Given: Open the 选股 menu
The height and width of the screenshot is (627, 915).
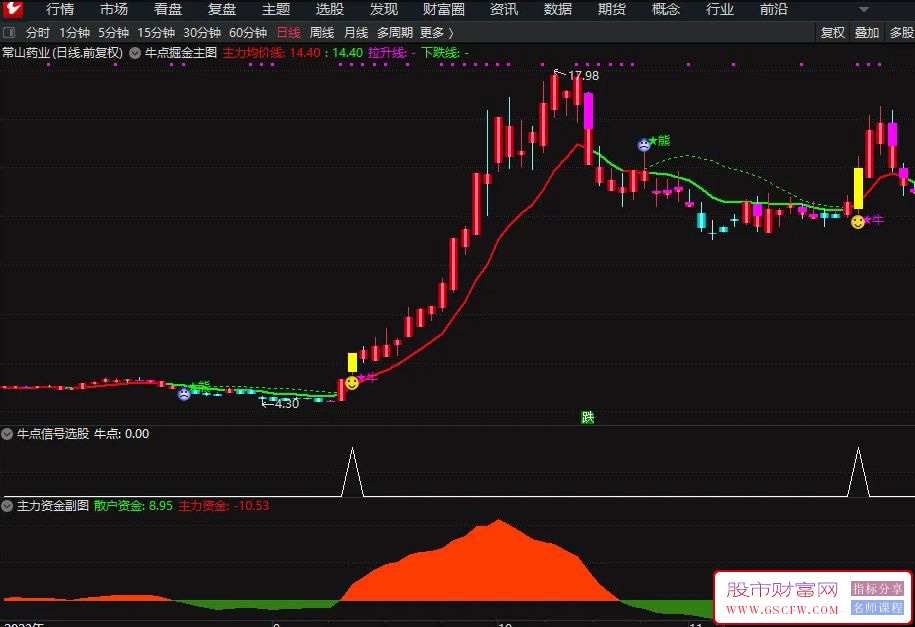Looking at the screenshot, I should (x=330, y=9).
